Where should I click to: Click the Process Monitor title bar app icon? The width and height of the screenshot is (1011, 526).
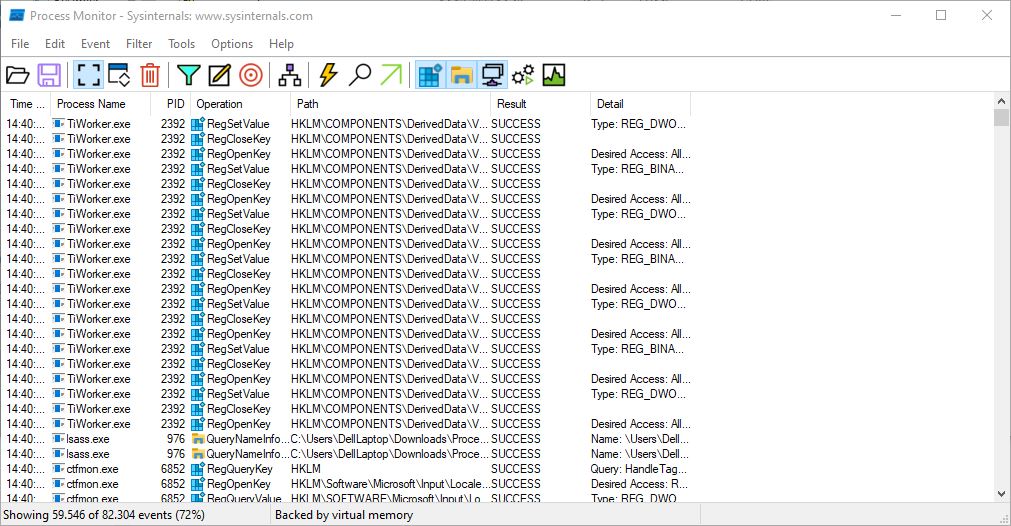[x=17, y=15]
